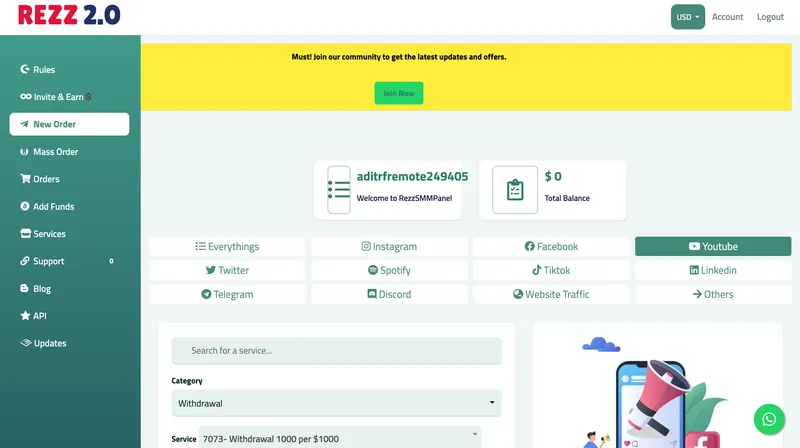This screenshot has height=448, width=800.
Task: Show the Everythings category
Action: pos(227,246)
